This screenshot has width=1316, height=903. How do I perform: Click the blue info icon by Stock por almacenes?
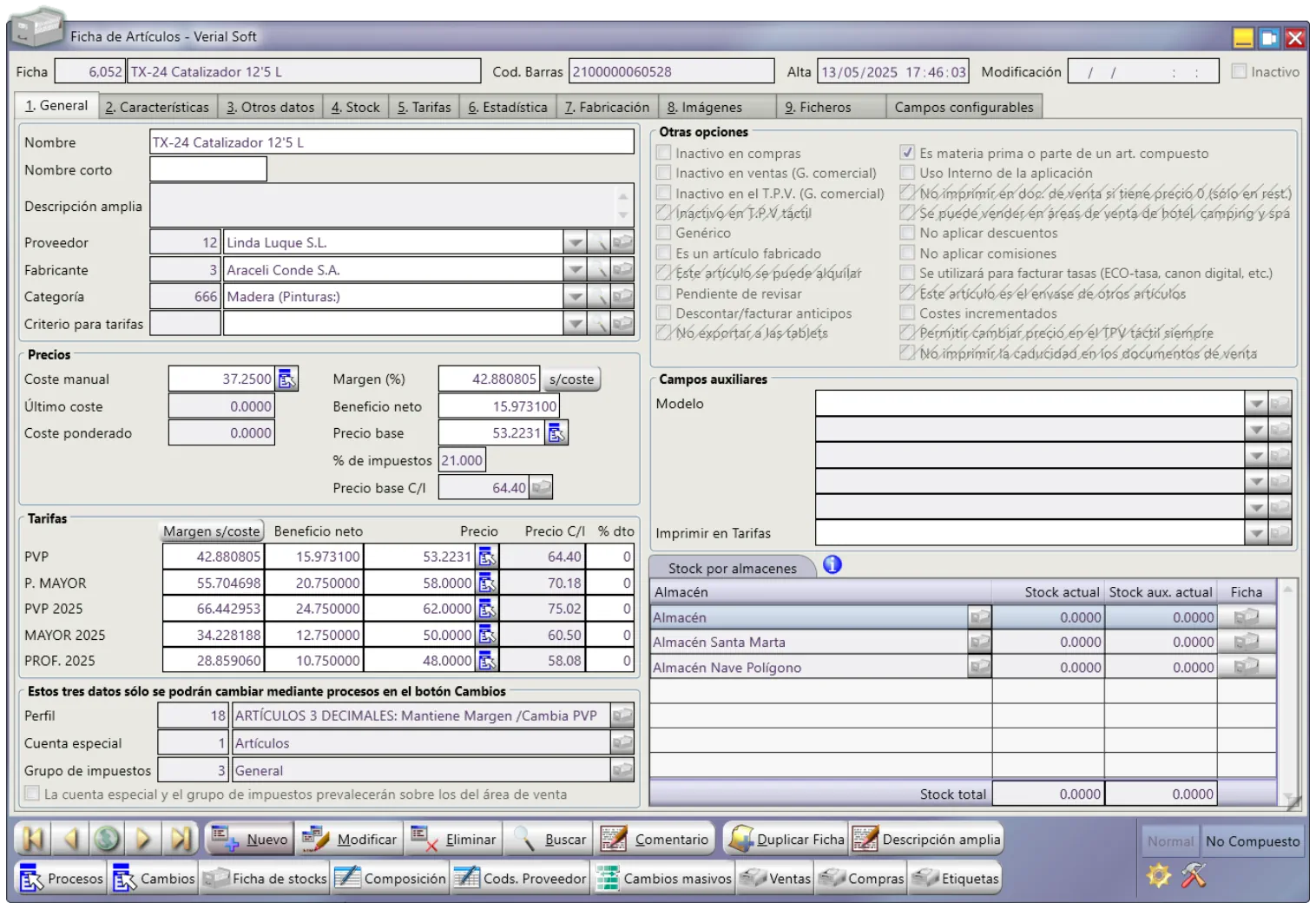[x=832, y=565]
